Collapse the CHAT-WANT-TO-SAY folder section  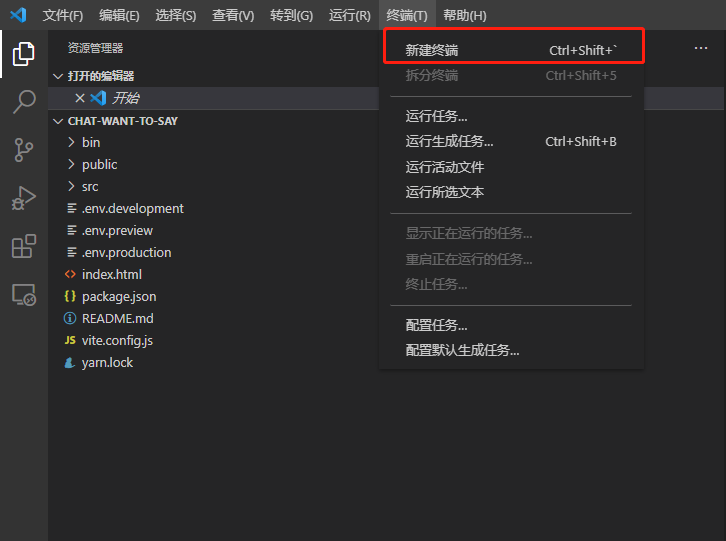(x=58, y=121)
